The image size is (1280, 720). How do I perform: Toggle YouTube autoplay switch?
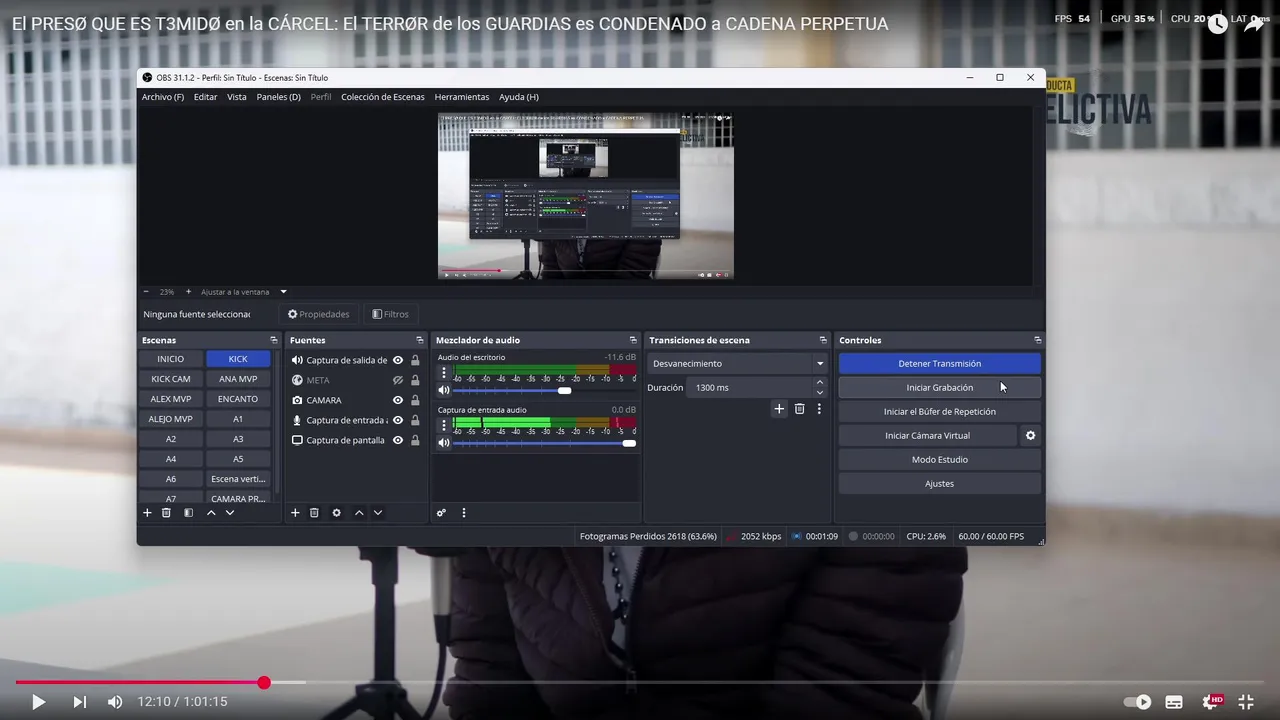tap(1138, 702)
